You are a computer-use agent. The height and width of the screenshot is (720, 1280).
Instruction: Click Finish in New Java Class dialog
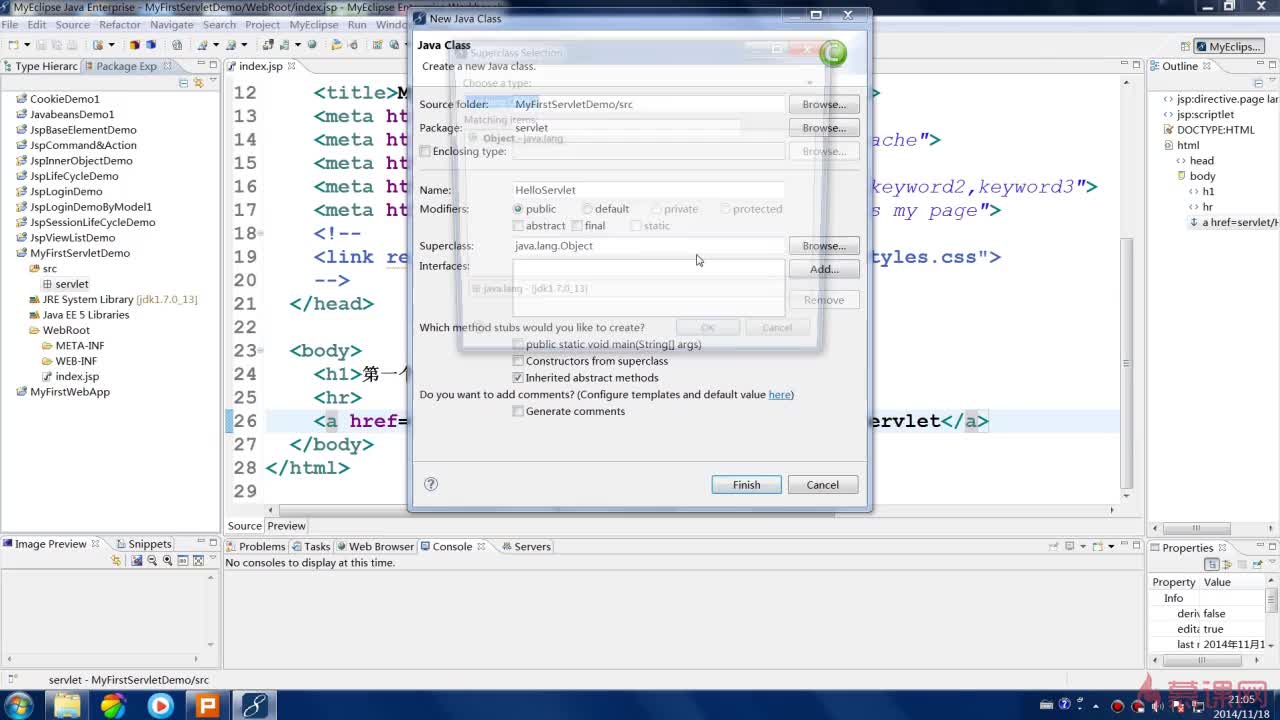click(x=746, y=485)
